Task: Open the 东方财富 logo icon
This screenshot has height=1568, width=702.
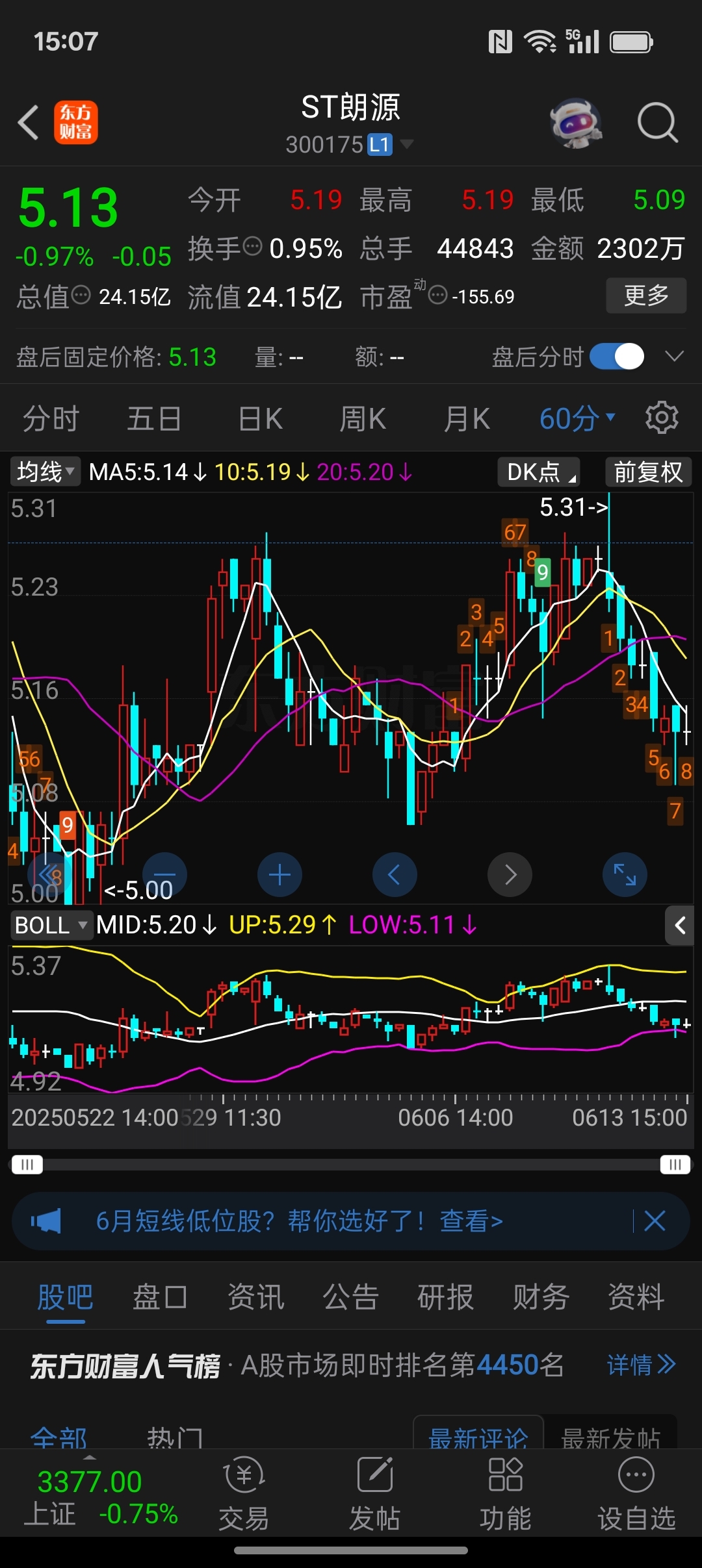Action: (75, 122)
